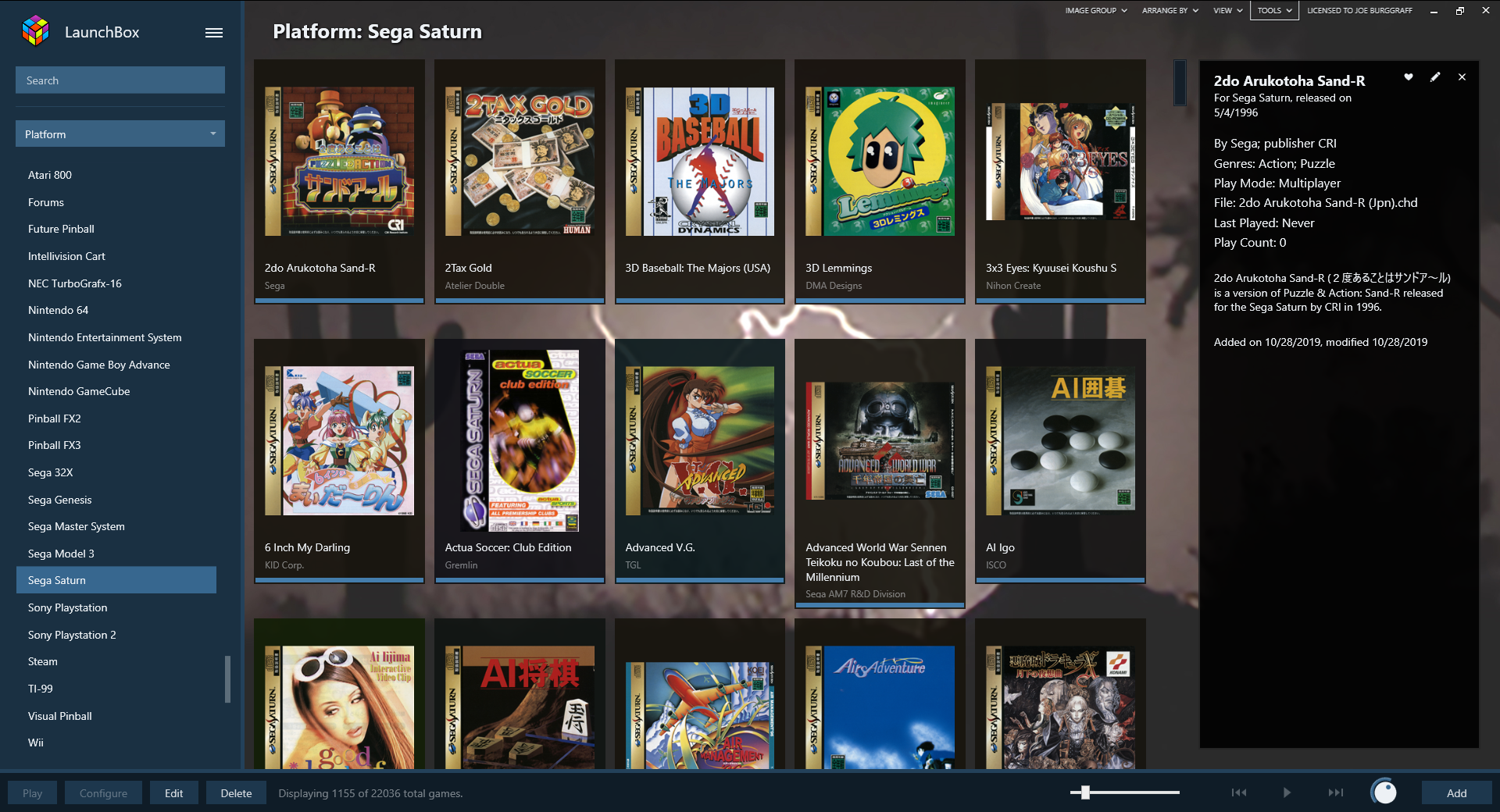Expand the Platform filter combo box
Viewport: 1500px width, 812px height.
120,134
